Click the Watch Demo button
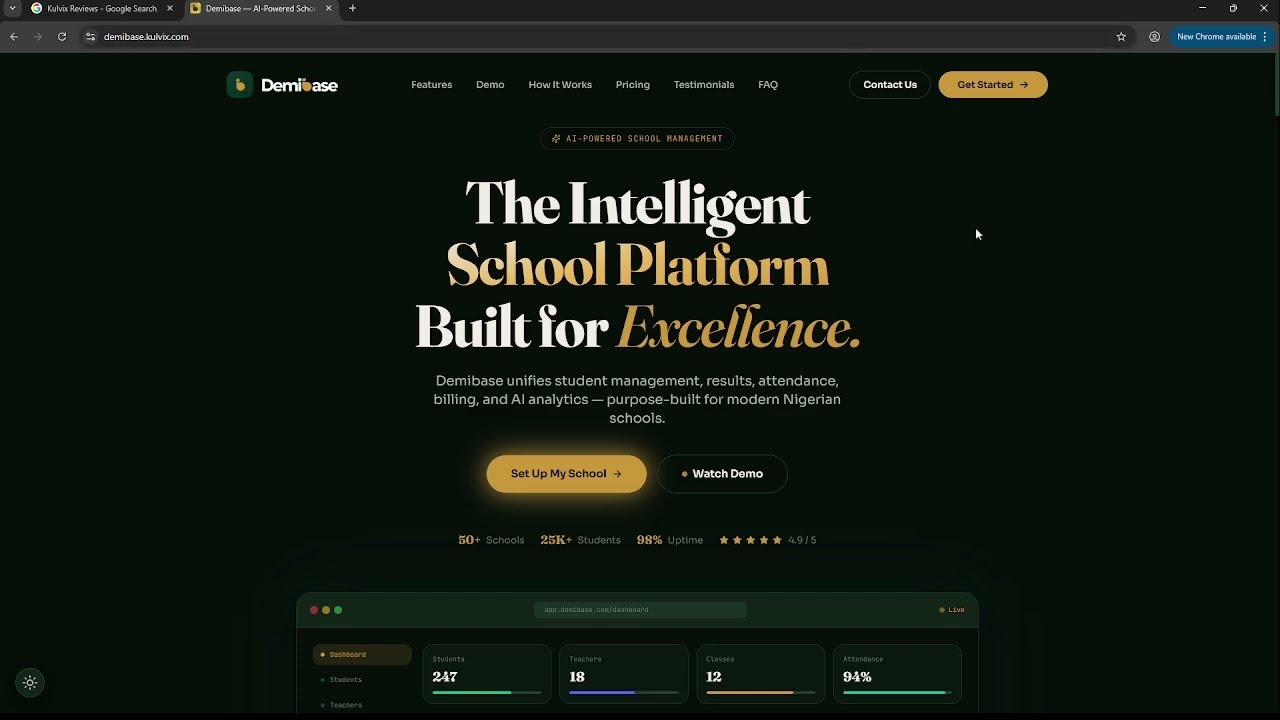The width and height of the screenshot is (1280, 720). tap(722, 474)
